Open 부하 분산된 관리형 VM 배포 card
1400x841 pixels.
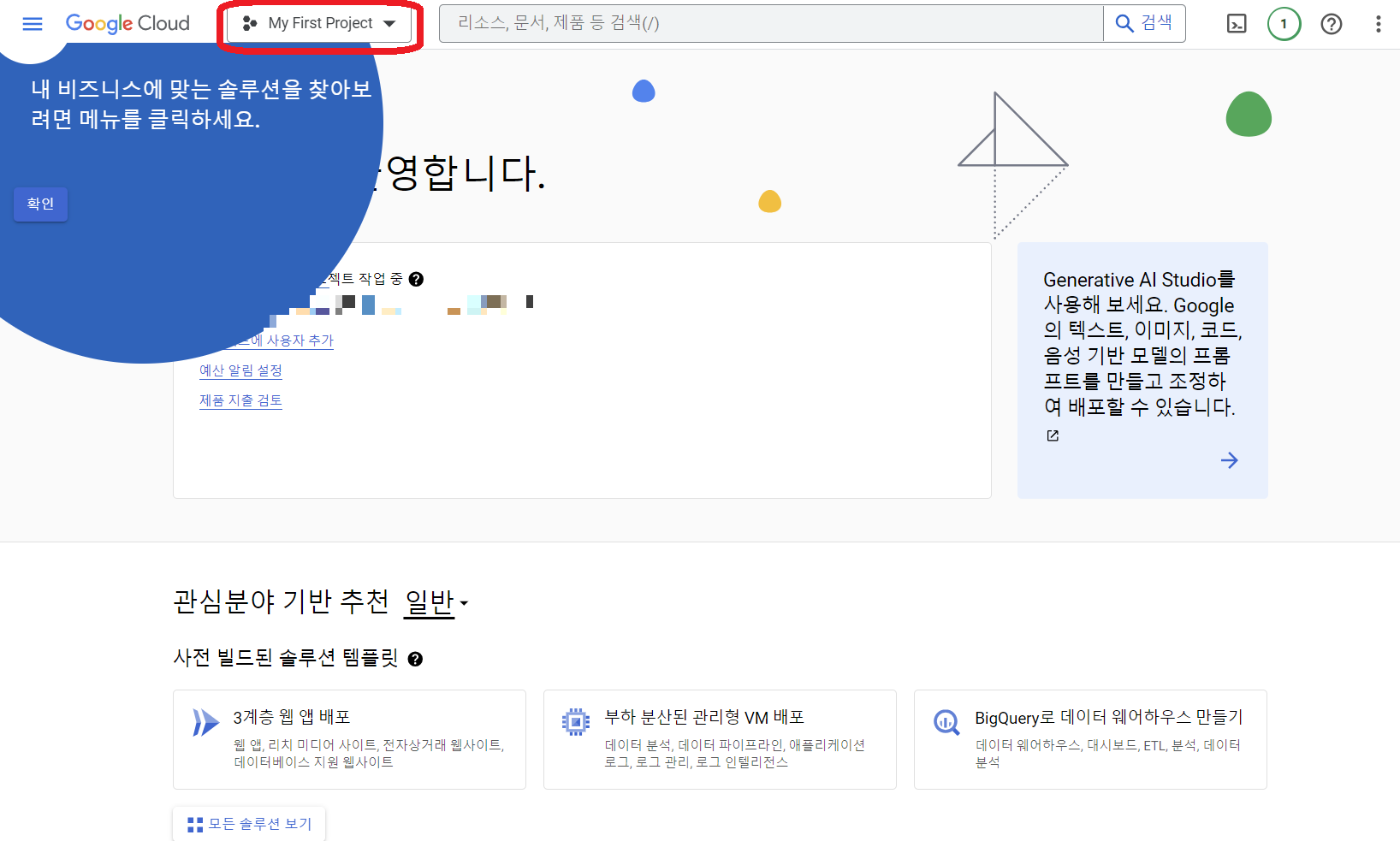[720, 739]
